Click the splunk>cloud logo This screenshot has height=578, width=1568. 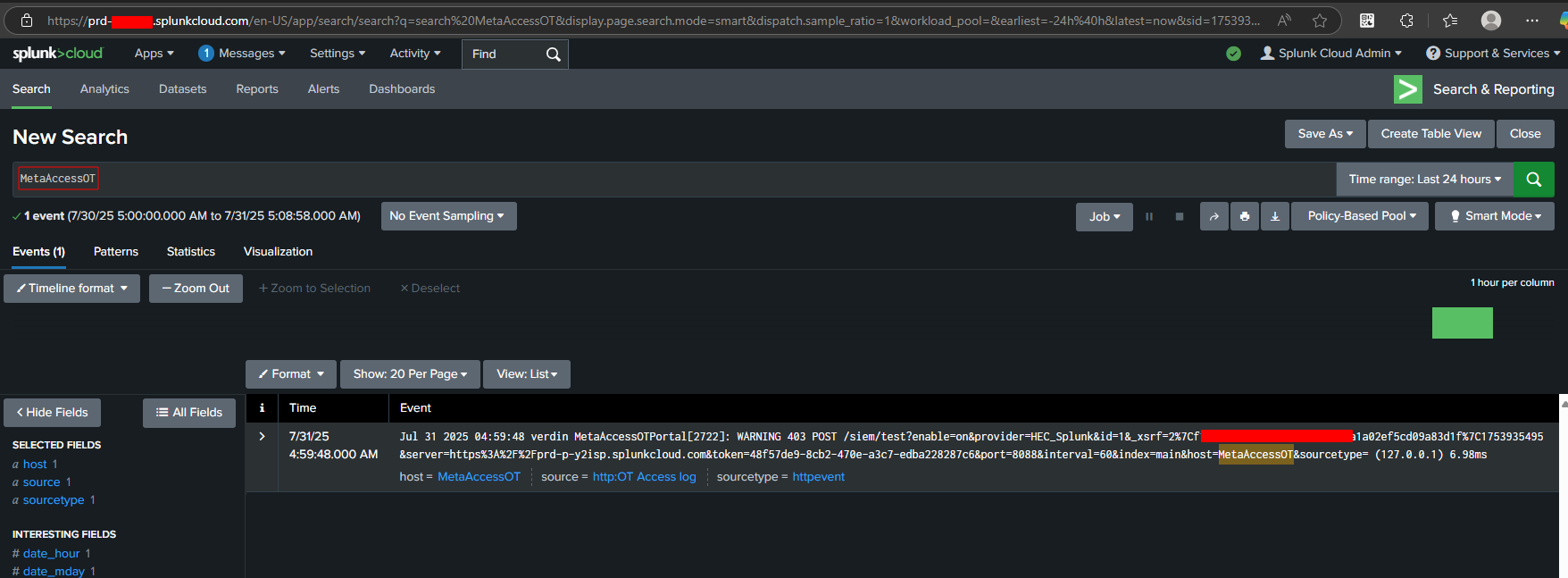[x=58, y=54]
